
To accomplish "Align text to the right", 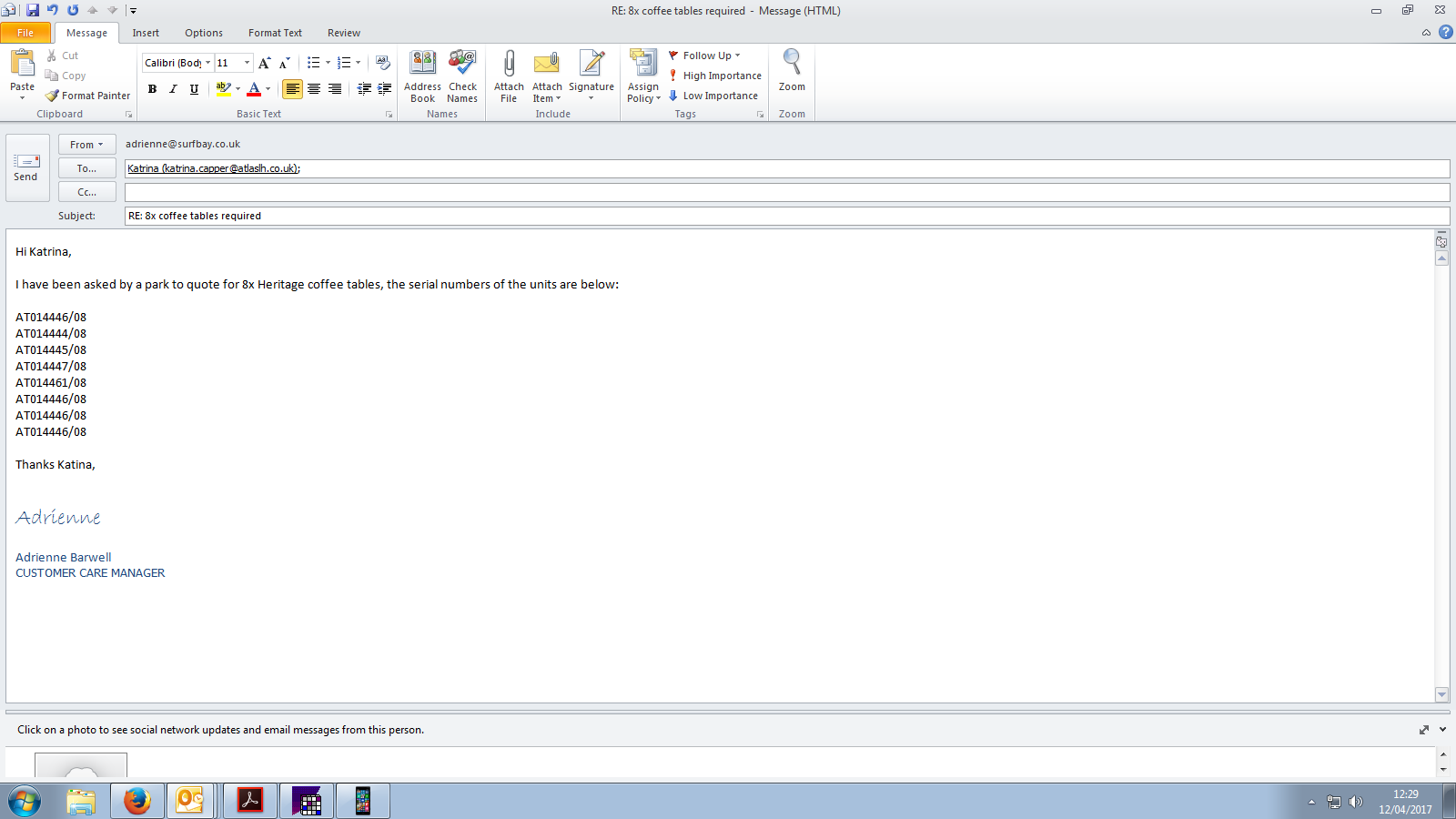I will pos(335,88).
